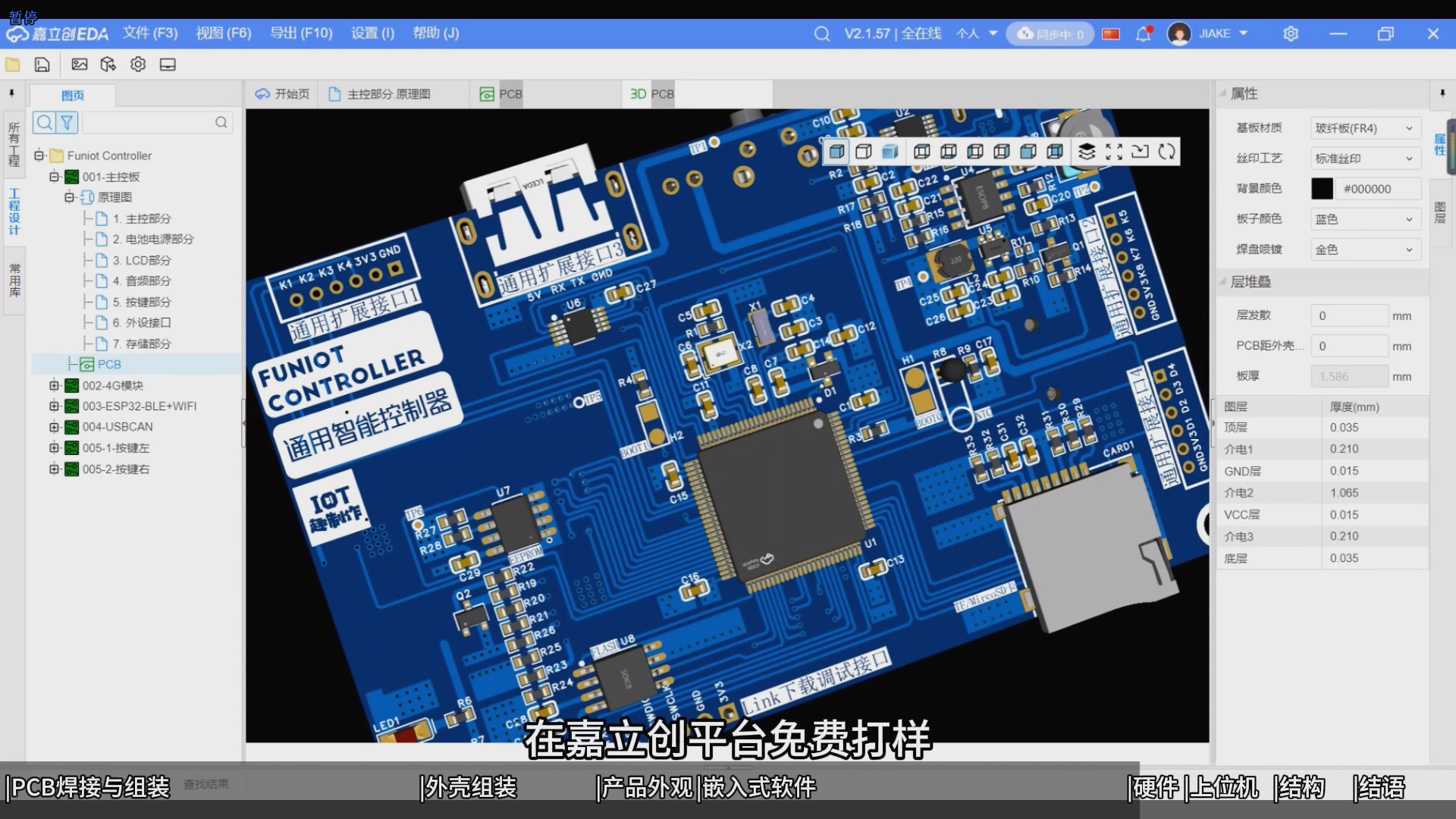This screenshot has width=1456, height=819.
Task: Click the V2.1.57 全在线 version label
Action: coord(893,33)
